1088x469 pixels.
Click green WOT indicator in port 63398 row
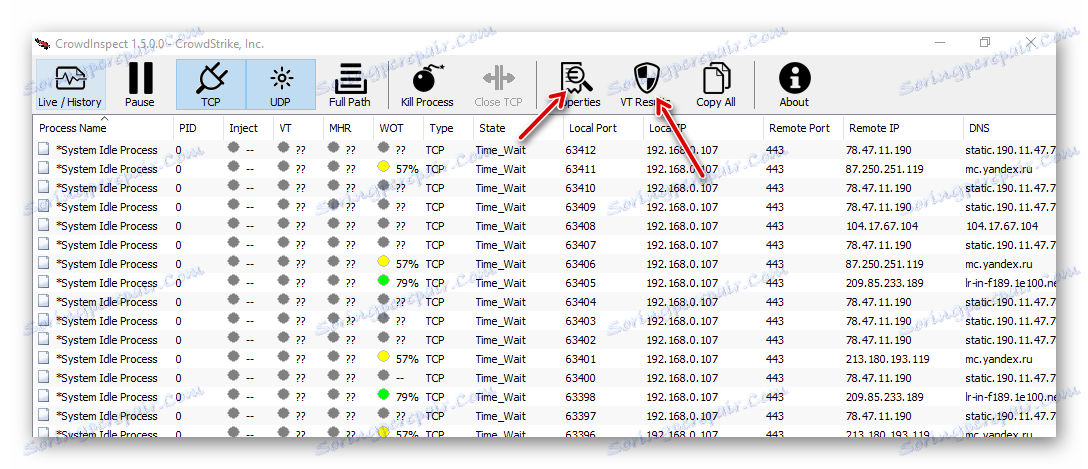click(x=384, y=395)
